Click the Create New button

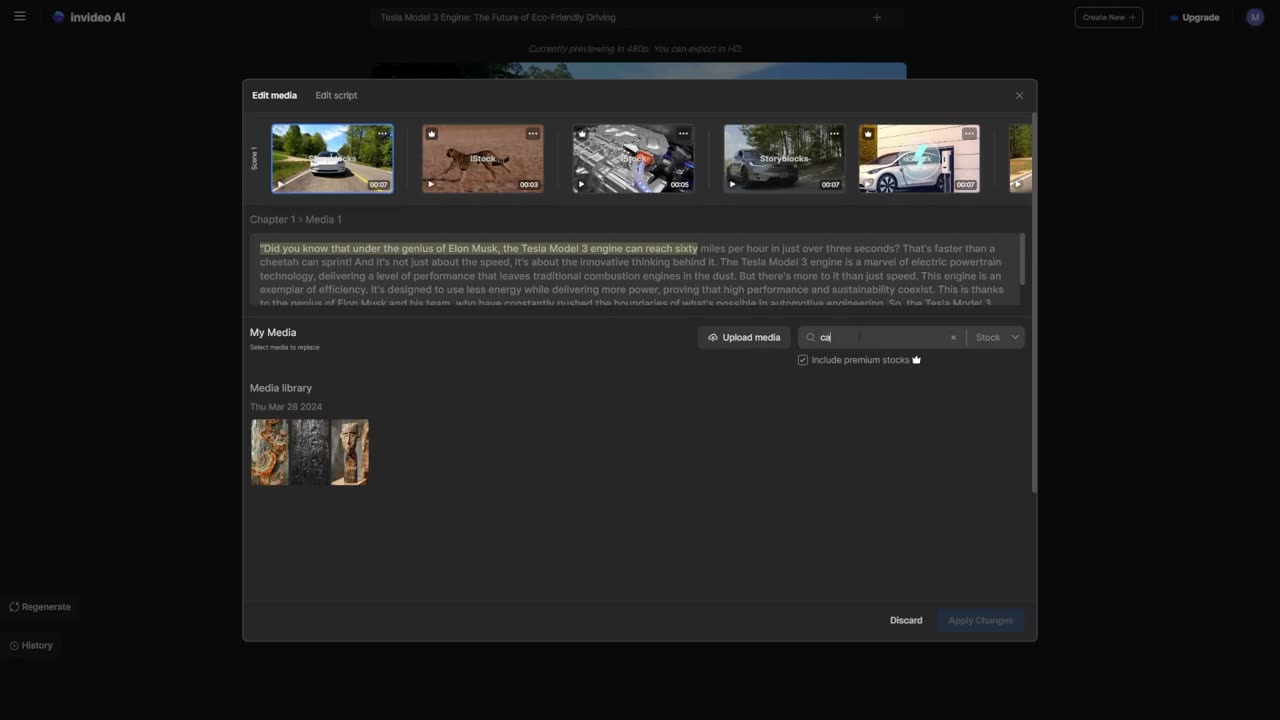click(1108, 17)
